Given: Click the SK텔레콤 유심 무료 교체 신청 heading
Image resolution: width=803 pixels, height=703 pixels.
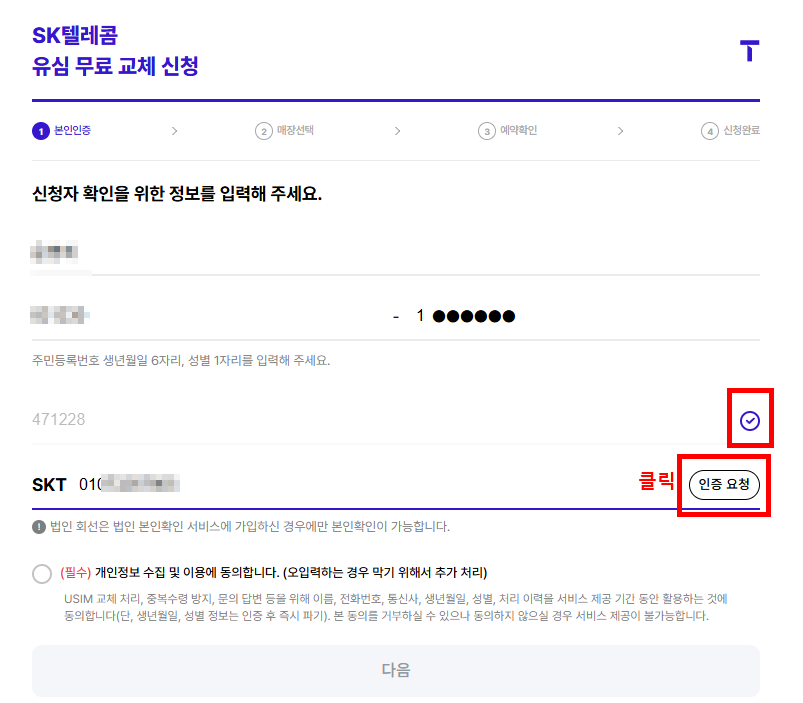Looking at the screenshot, I should coord(115,51).
